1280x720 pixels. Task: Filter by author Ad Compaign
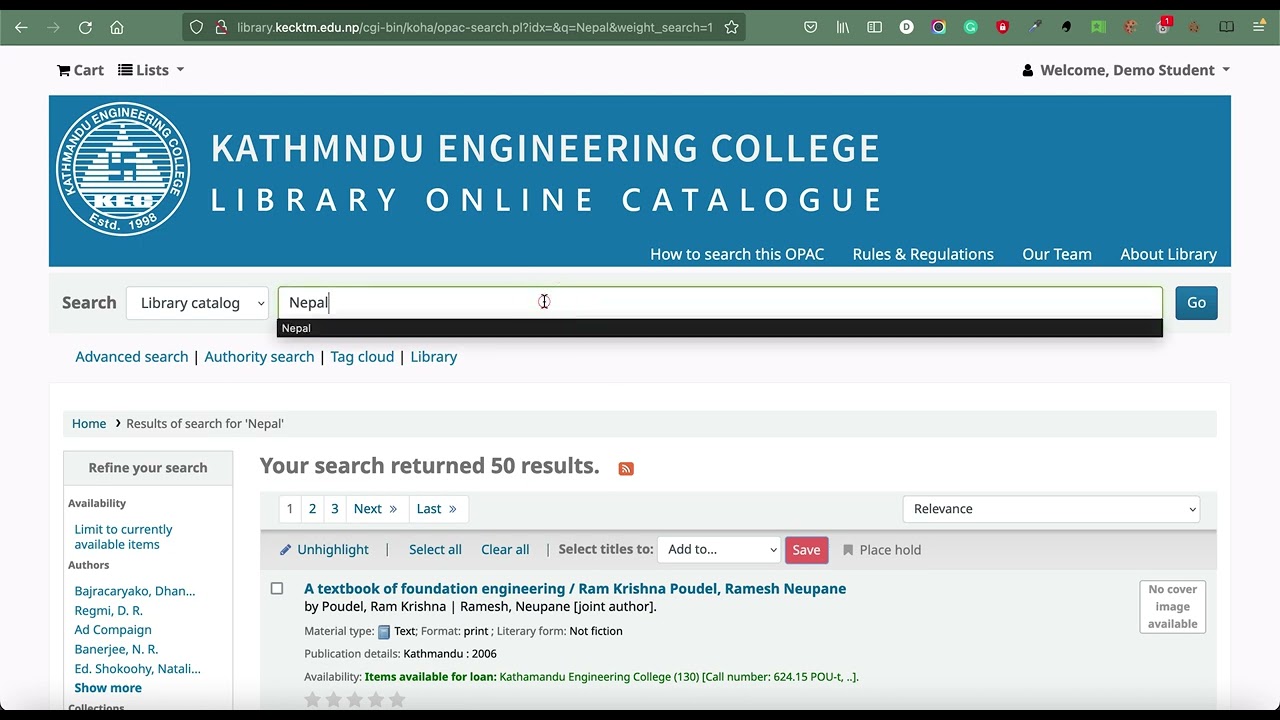point(113,630)
